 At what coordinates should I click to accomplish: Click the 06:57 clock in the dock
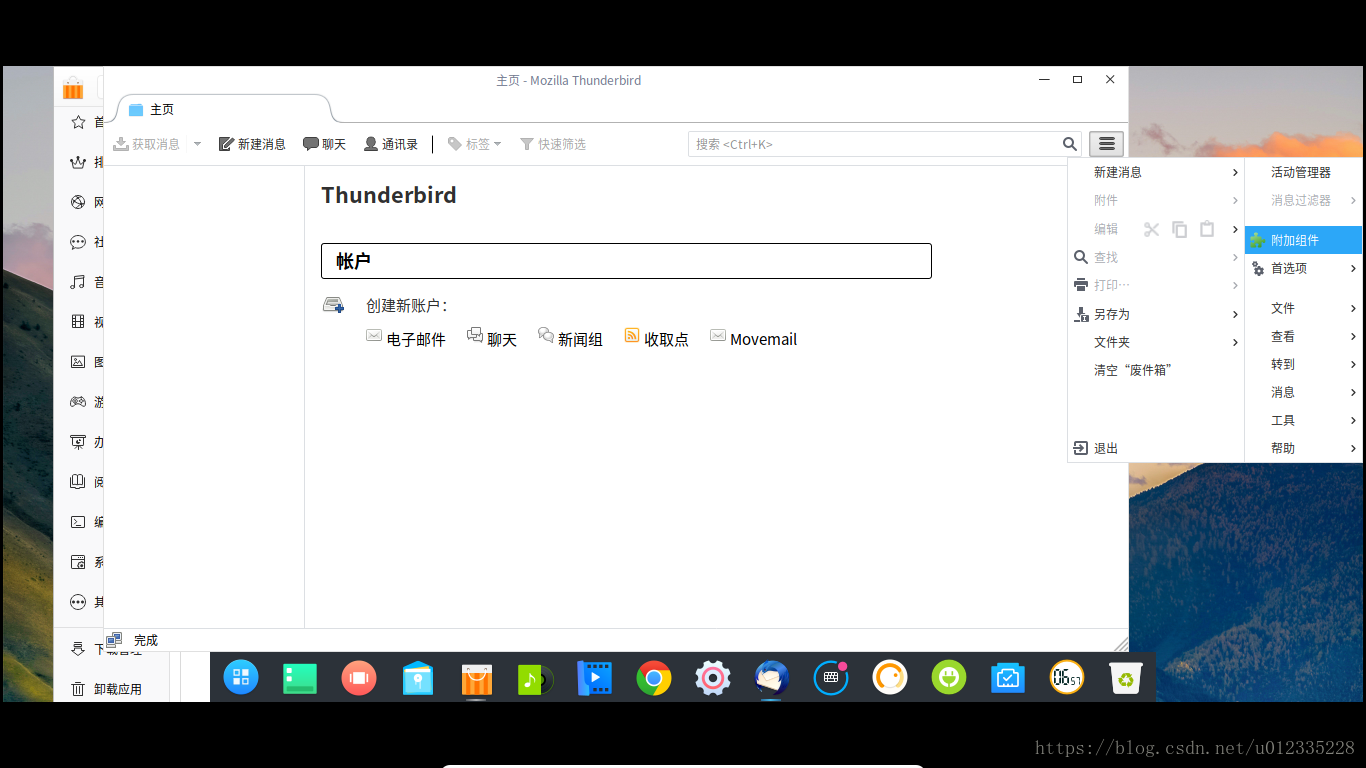pyautogui.click(x=1067, y=678)
